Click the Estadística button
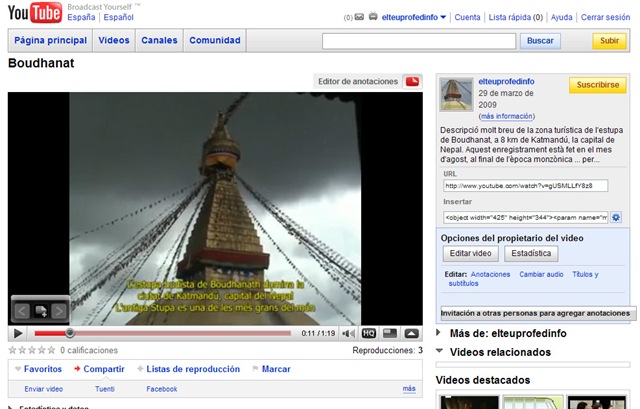 tap(531, 253)
